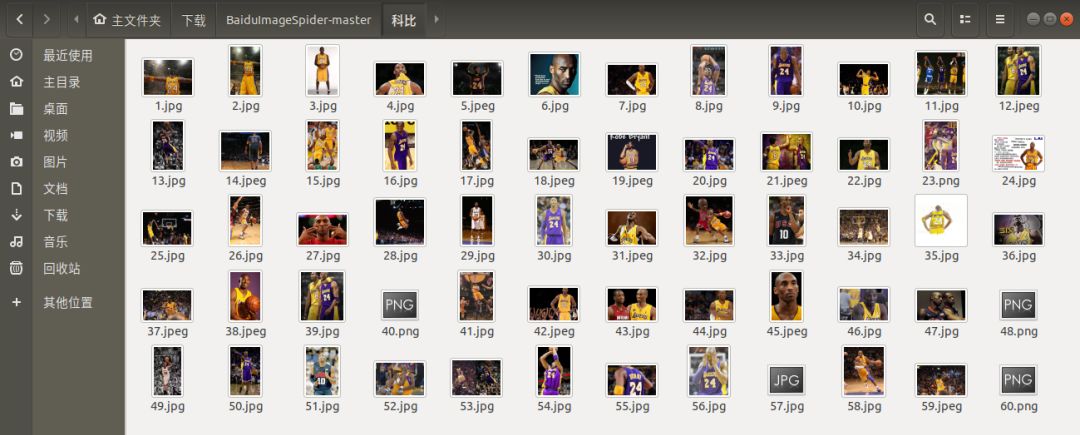Open 视频 in sidebar
Viewport: 1080px width, 435px height.
tap(56, 136)
